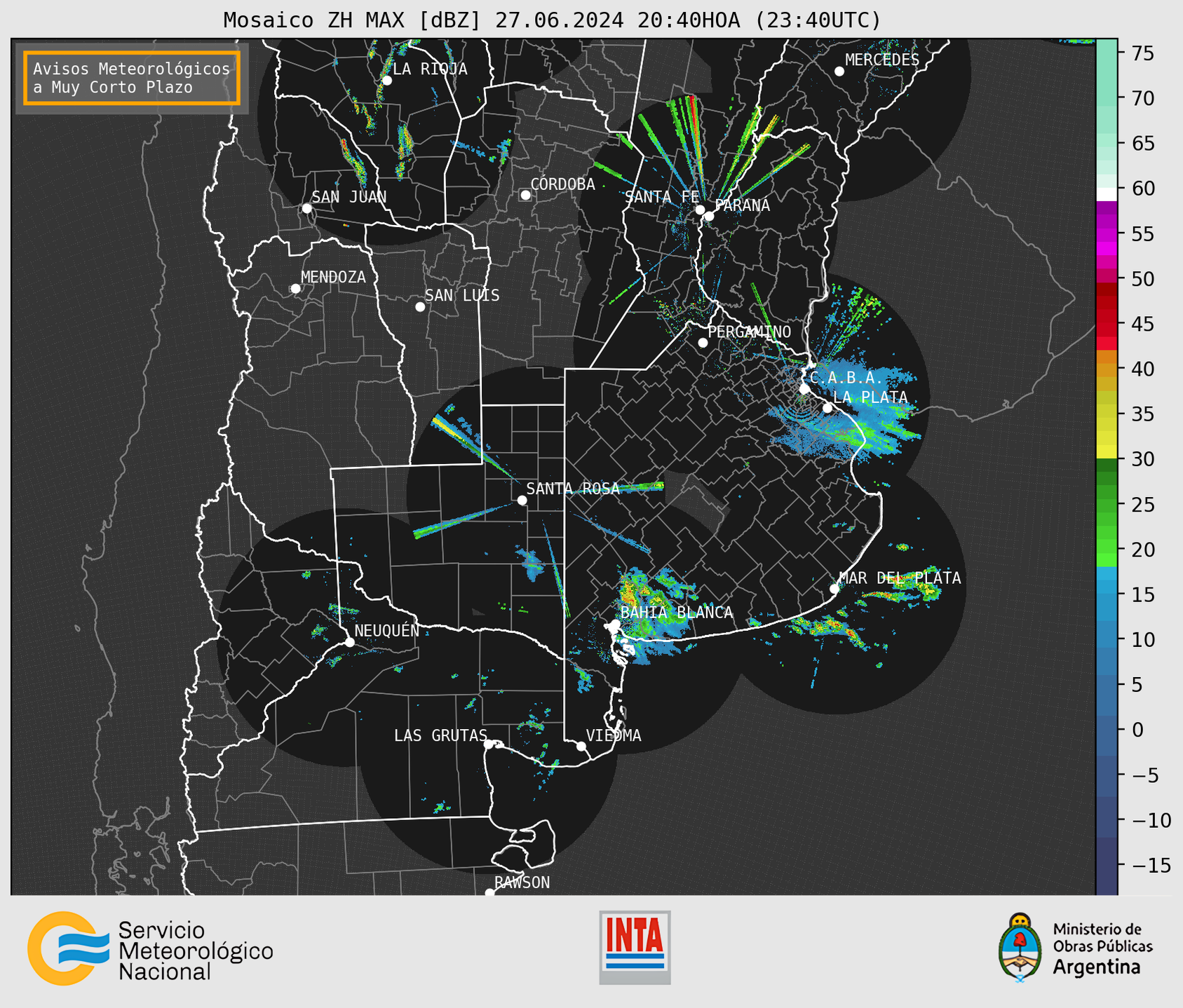Click the BAHIA BLANCA label text

pyautogui.click(x=677, y=613)
